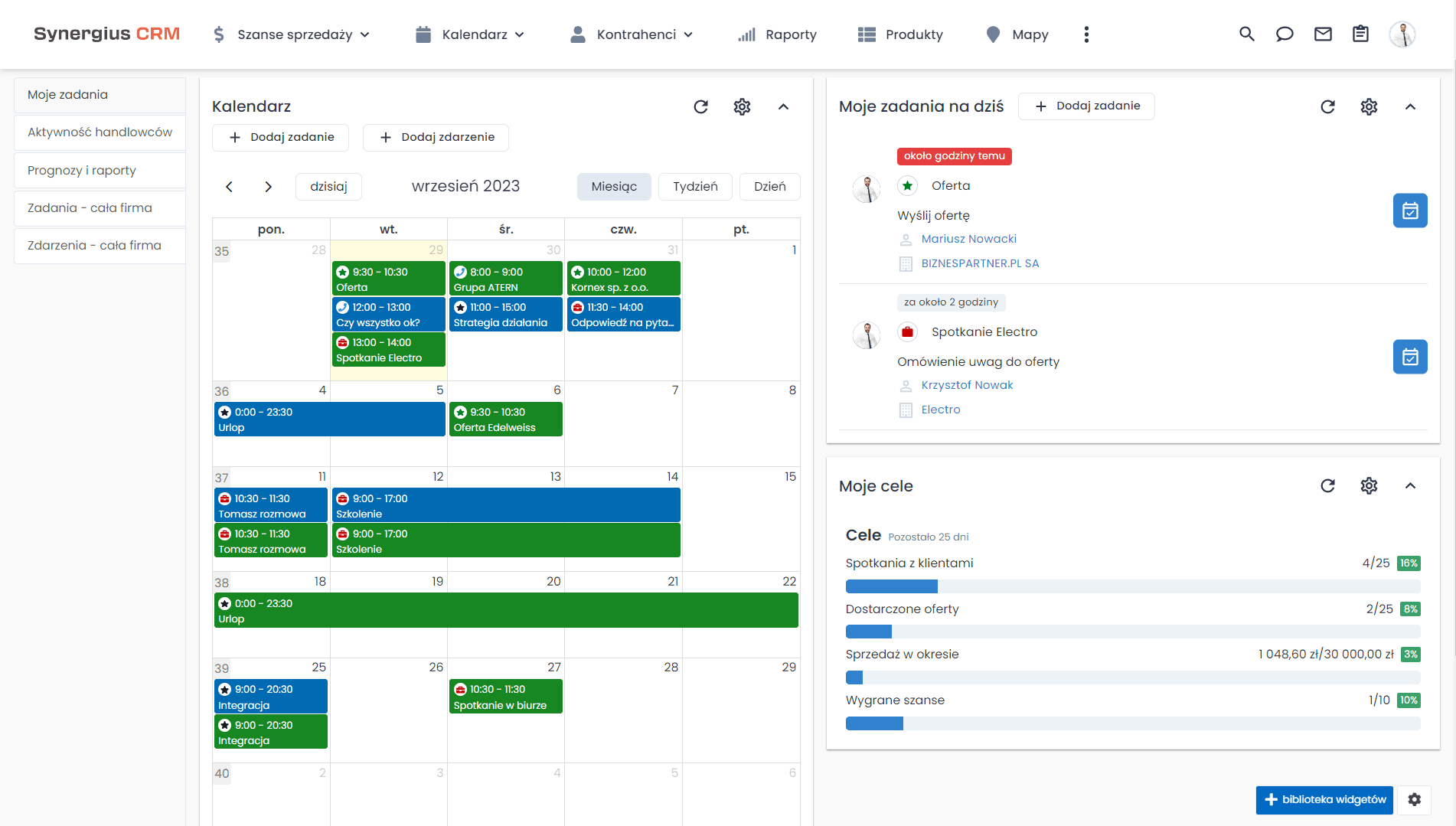Viewport: 1456px width, 826px height.
Task: Click the three-dot more menu icon
Action: tap(1086, 34)
